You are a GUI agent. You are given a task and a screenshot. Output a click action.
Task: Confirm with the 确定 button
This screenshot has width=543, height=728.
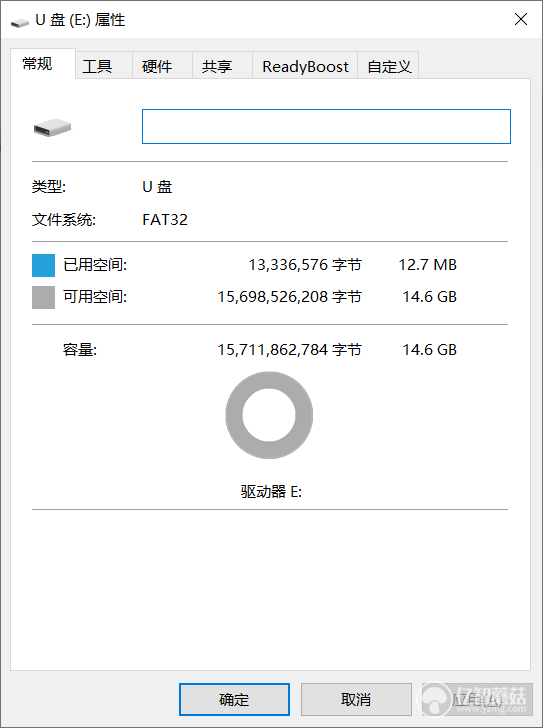tap(234, 699)
